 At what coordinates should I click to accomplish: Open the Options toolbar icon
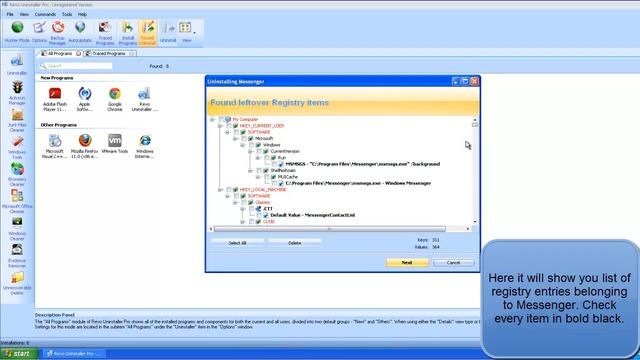tap(39, 32)
